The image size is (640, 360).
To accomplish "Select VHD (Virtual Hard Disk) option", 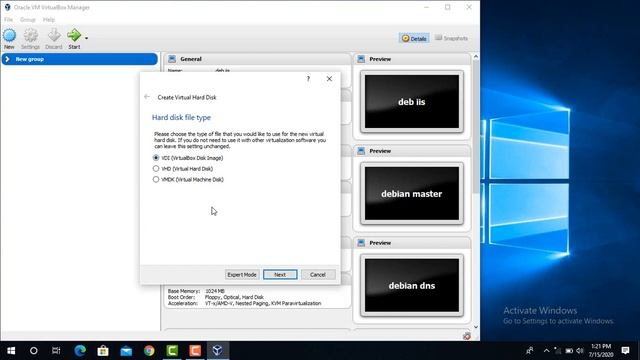I will point(183,169).
